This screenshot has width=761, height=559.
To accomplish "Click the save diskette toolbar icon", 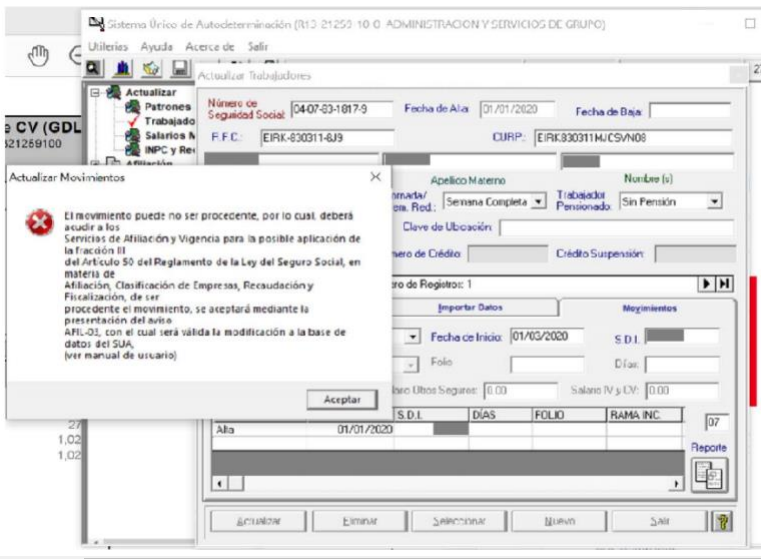I will click(180, 68).
